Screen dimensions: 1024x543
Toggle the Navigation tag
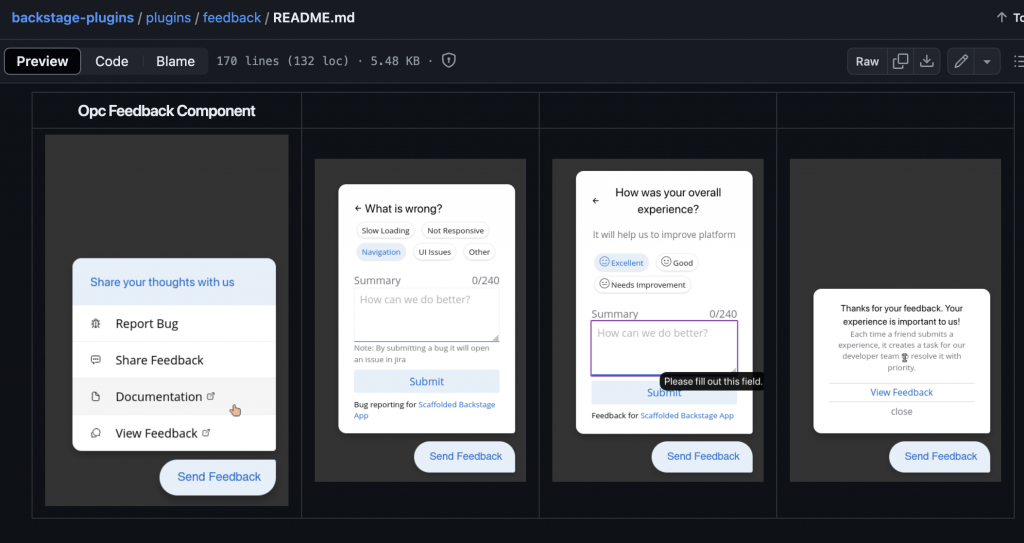click(381, 252)
